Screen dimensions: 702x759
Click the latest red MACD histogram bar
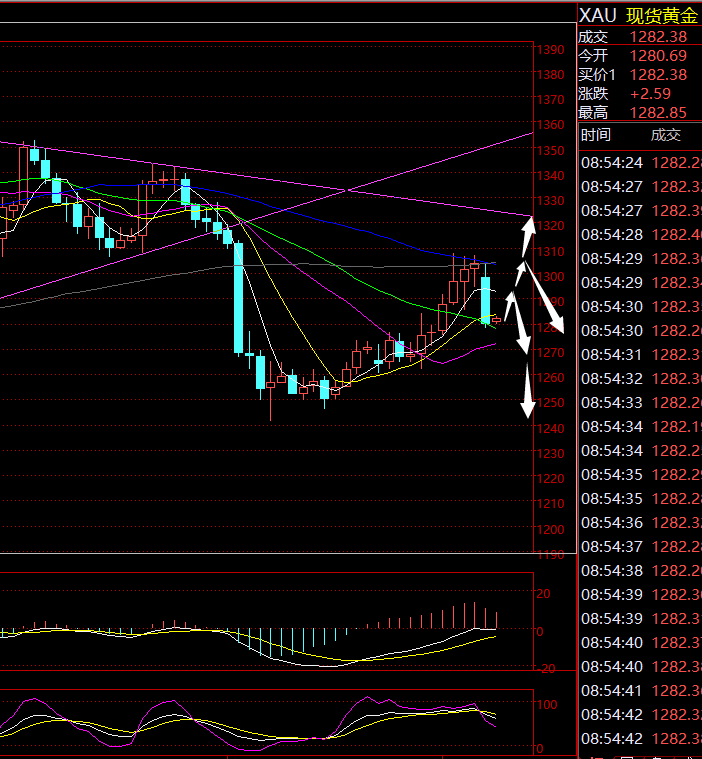[x=496, y=620]
